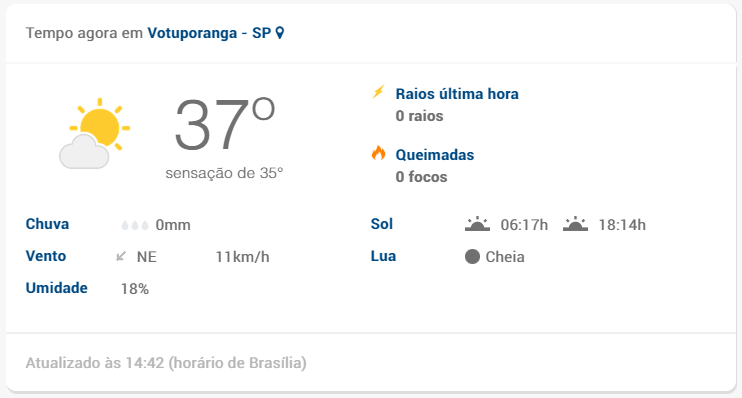Click the Atualizado às 14:42 timestamp
The image size is (742, 398).
point(166,363)
